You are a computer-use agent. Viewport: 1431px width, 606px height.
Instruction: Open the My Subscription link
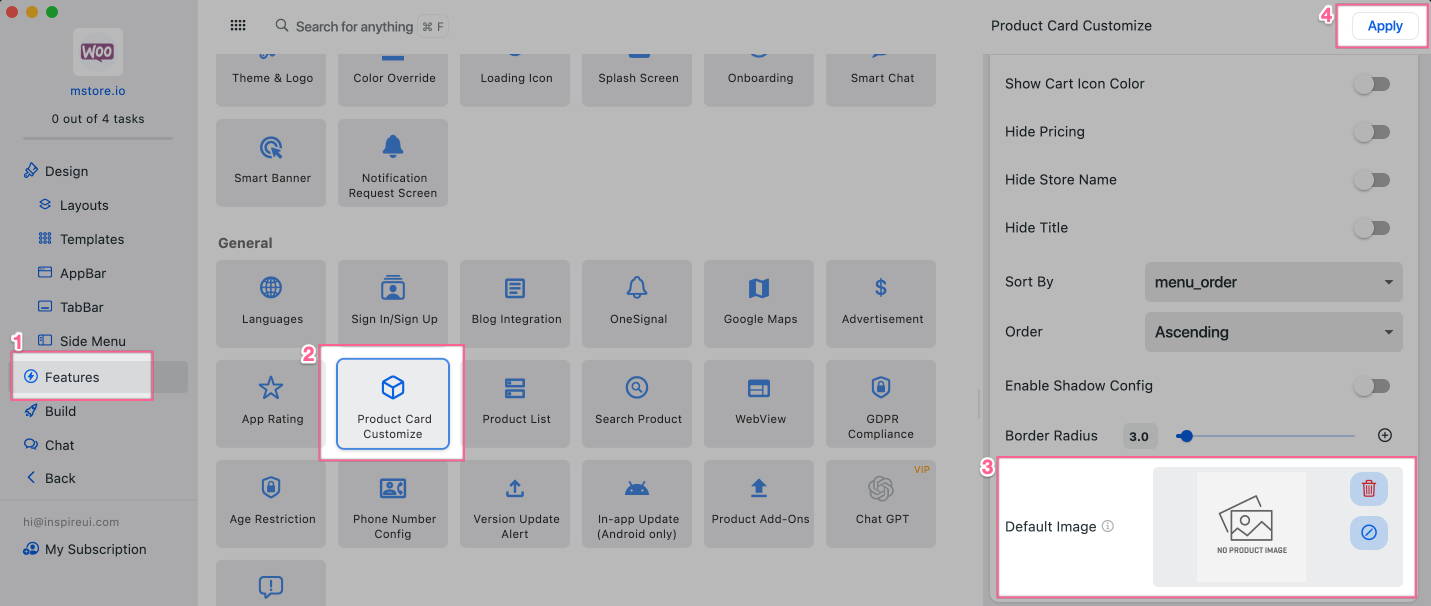coord(95,549)
